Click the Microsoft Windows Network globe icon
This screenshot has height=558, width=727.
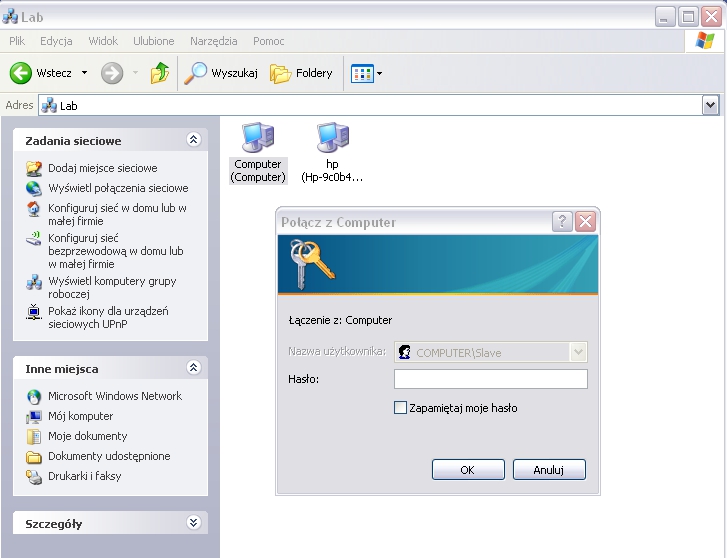pos(34,397)
